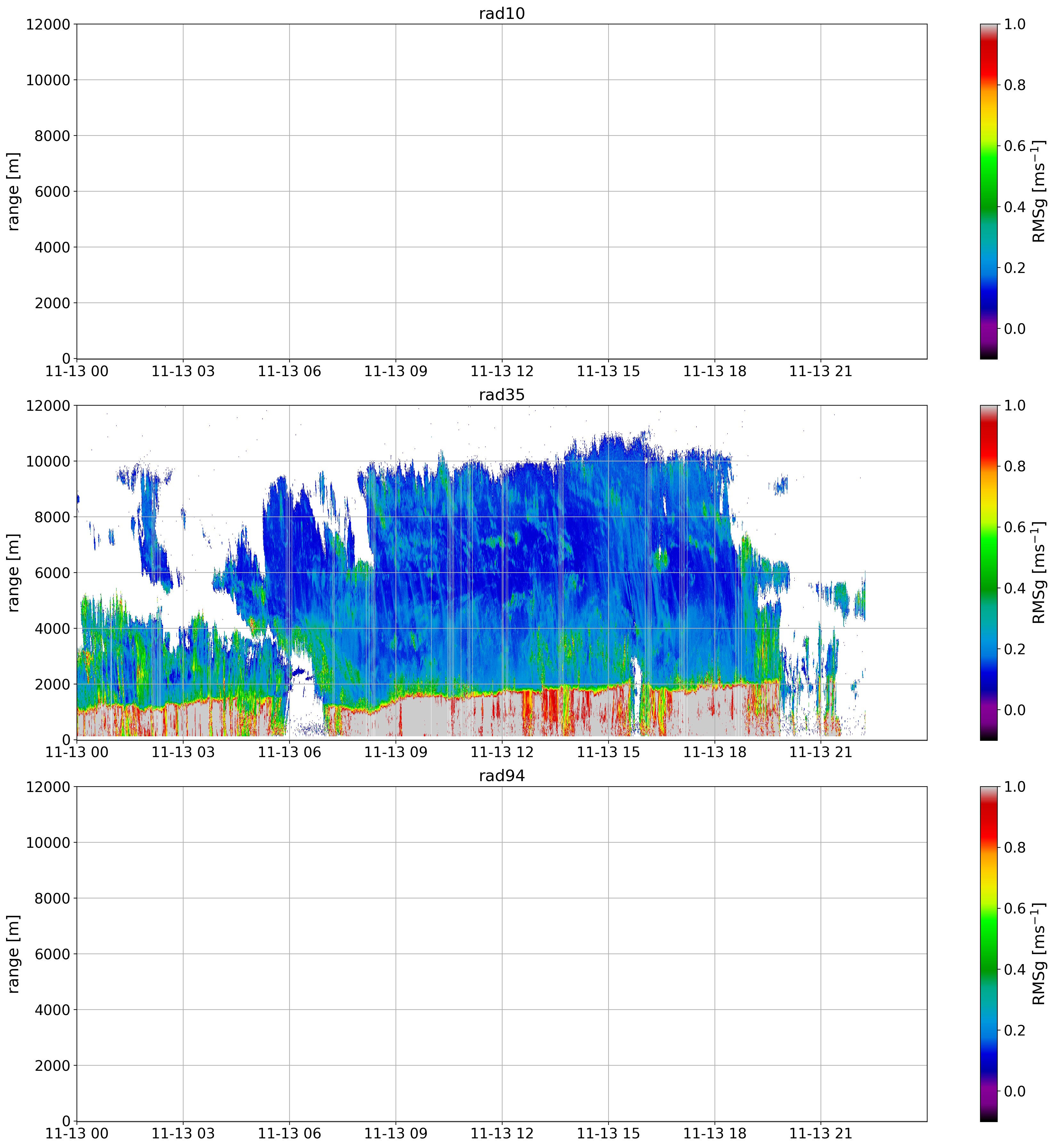Click the range [m] axis label of rad94
The width and height of the screenshot is (1055, 1148).
tap(14, 954)
